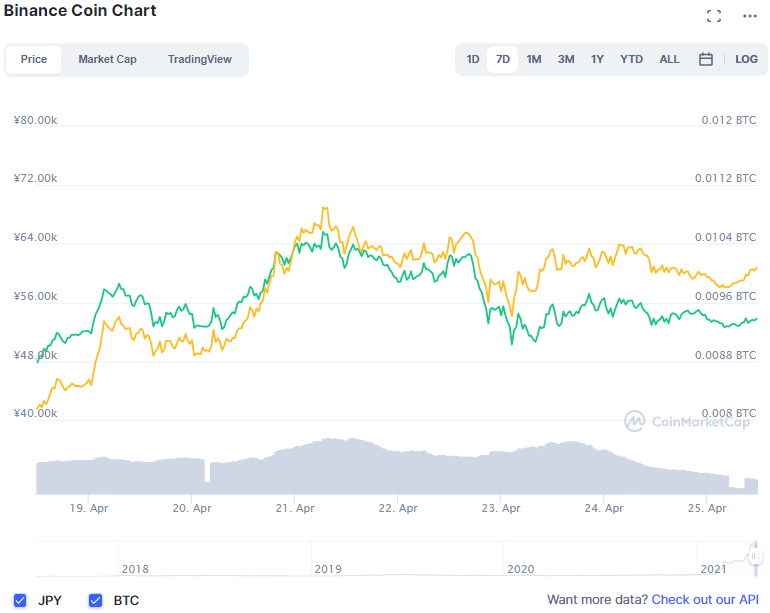
Task: Switch to the Price tab
Action: pos(34,59)
